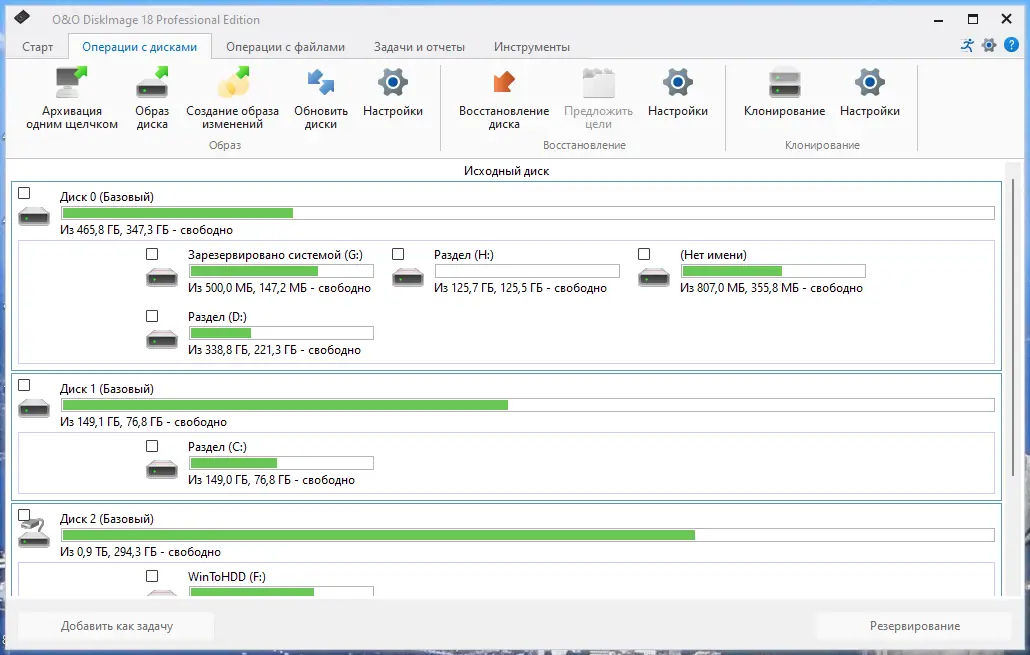The width and height of the screenshot is (1030, 655).
Task: Check the «Раздел (H:)» checkbox
Action: (x=398, y=254)
